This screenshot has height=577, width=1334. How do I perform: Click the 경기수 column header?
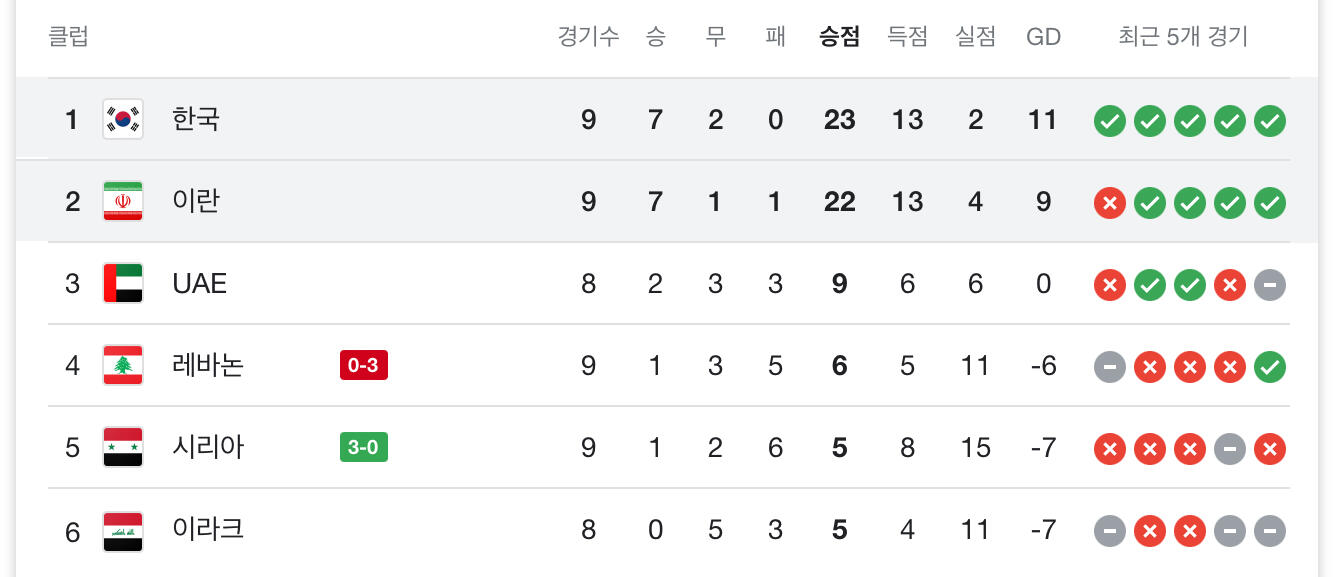click(x=588, y=37)
